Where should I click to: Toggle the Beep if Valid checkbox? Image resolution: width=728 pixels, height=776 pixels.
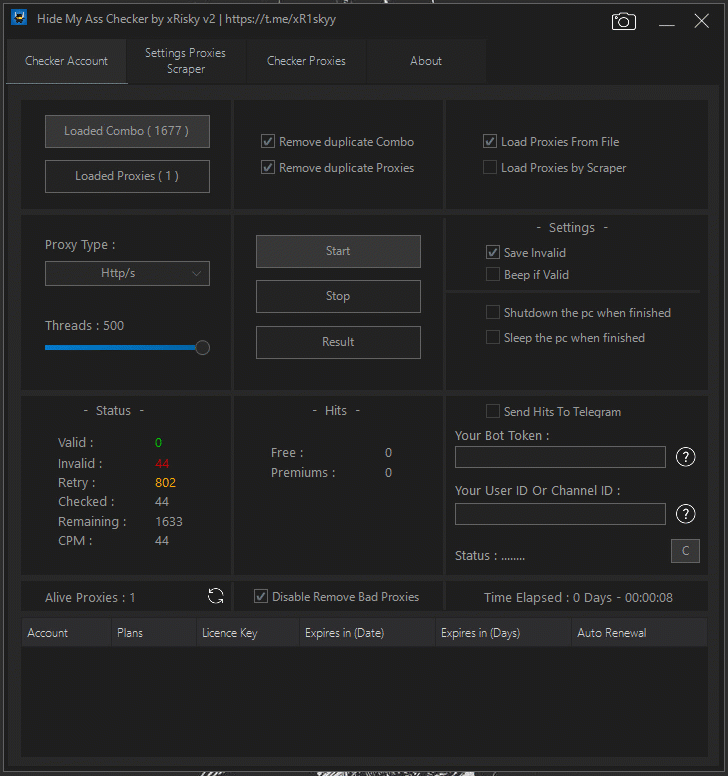(493, 275)
